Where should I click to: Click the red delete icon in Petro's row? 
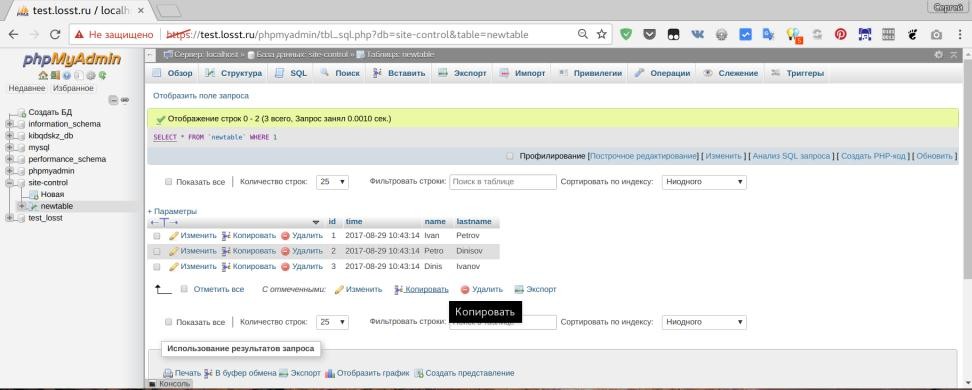point(285,251)
